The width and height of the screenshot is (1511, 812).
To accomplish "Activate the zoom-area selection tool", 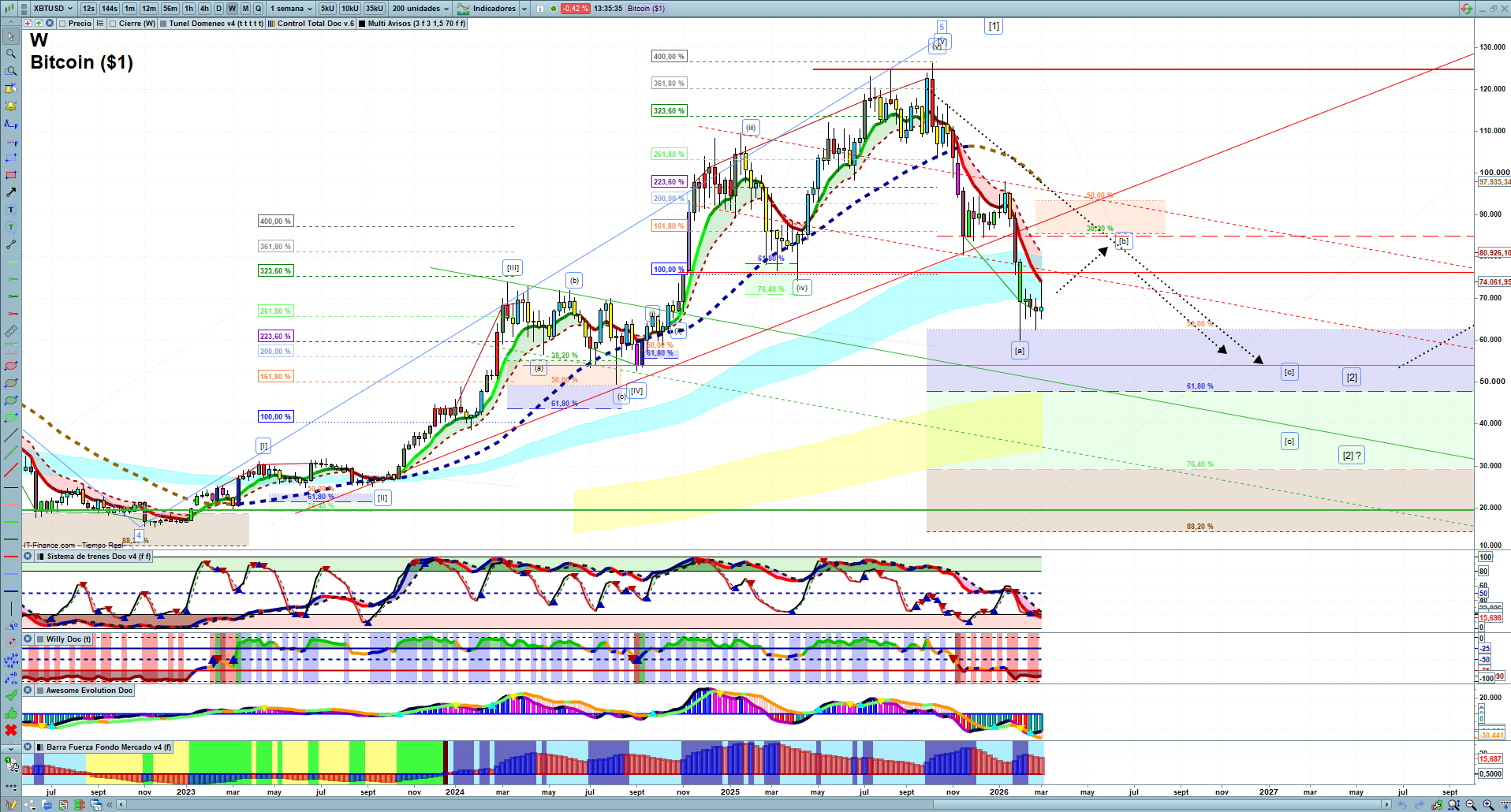I will (11, 71).
